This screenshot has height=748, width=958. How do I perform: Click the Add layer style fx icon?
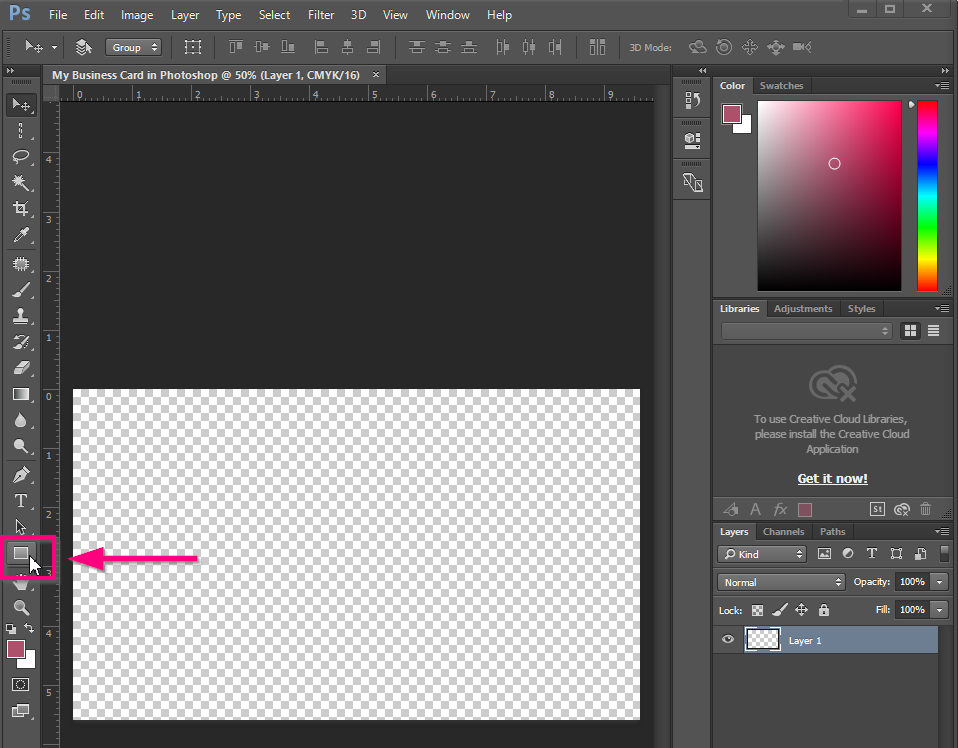[x=780, y=509]
